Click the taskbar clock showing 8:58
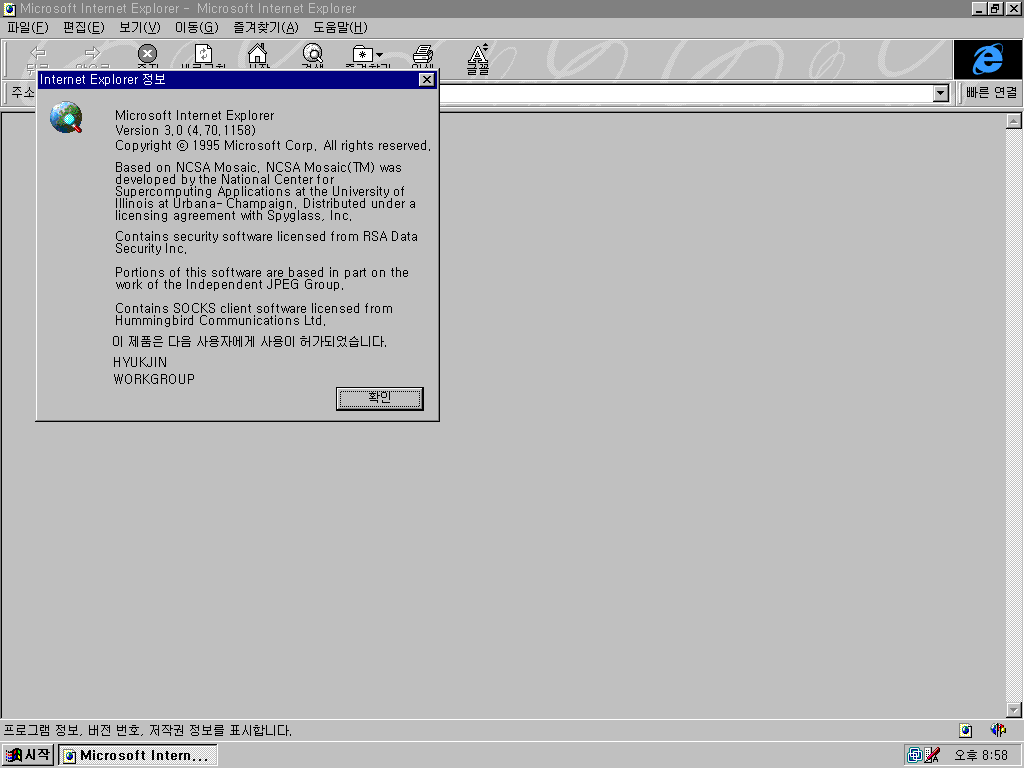The image size is (1024, 768). (x=981, y=756)
